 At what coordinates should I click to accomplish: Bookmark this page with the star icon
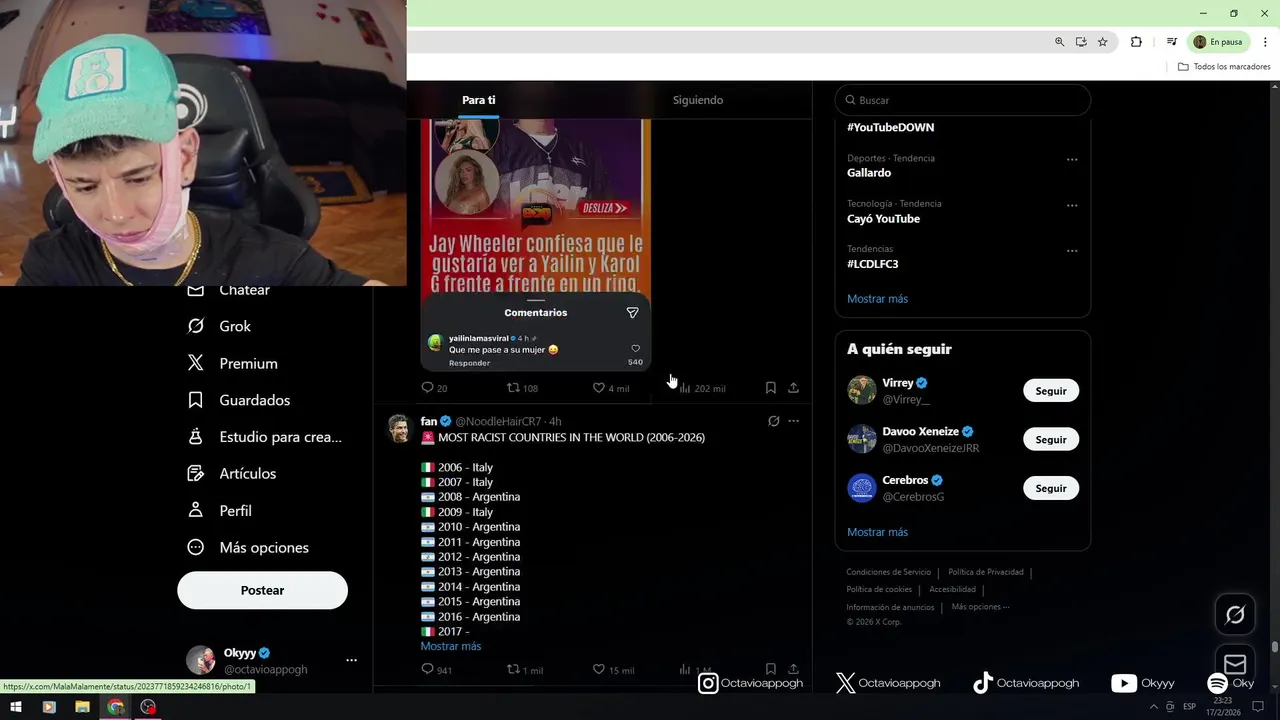pyautogui.click(x=1103, y=42)
